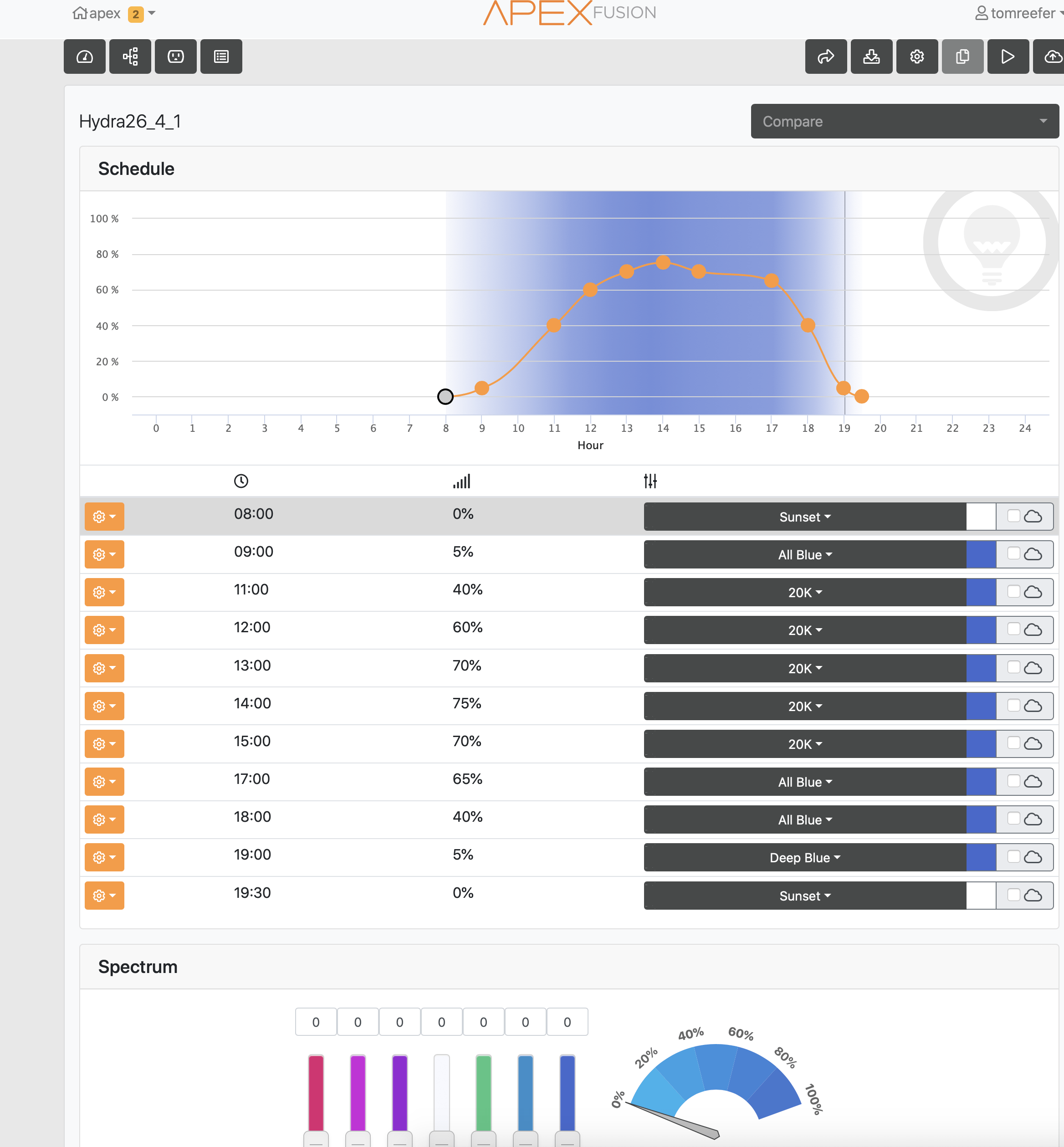Click the copy documents toolbar icon
The height and width of the screenshot is (1147, 1064).
pos(962,56)
